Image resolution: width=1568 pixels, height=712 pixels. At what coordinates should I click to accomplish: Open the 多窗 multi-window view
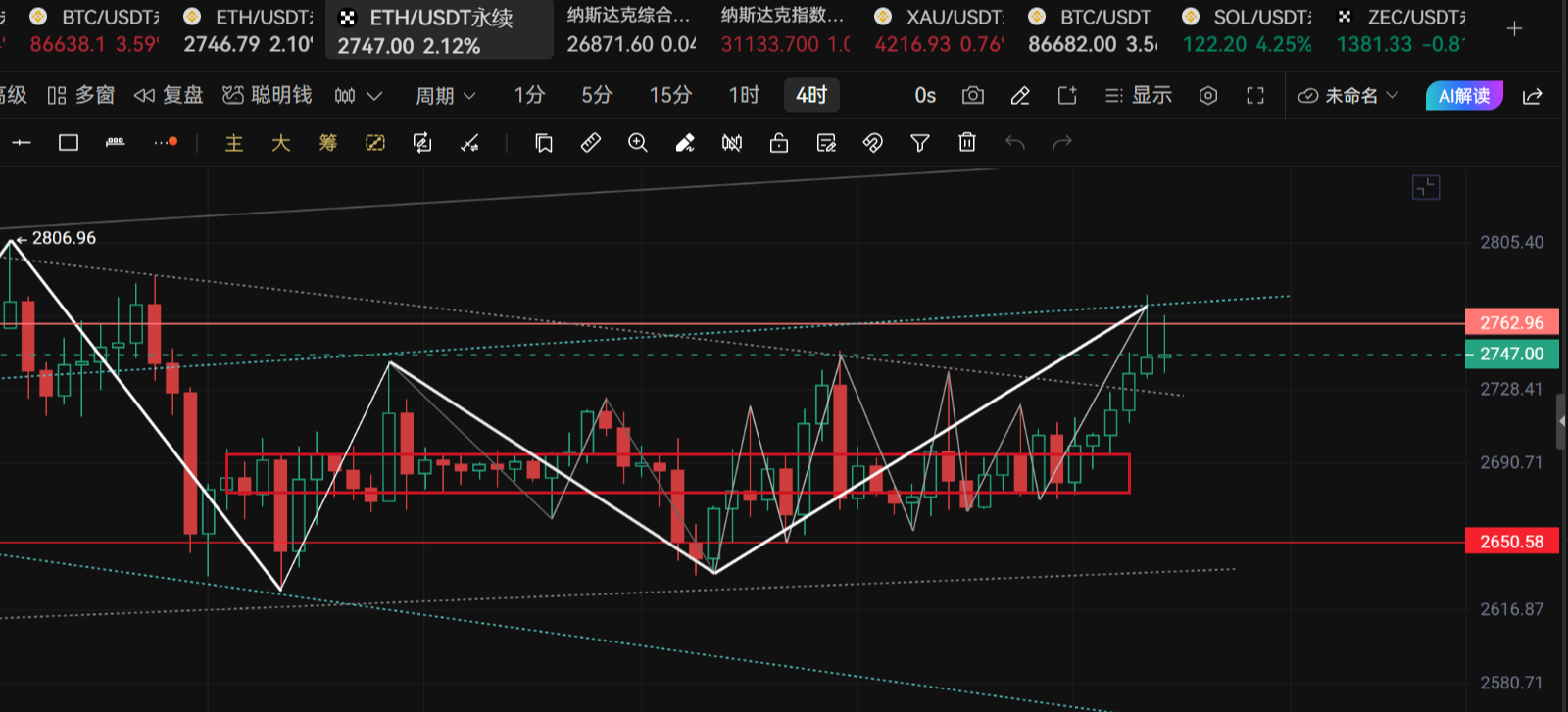(81, 95)
